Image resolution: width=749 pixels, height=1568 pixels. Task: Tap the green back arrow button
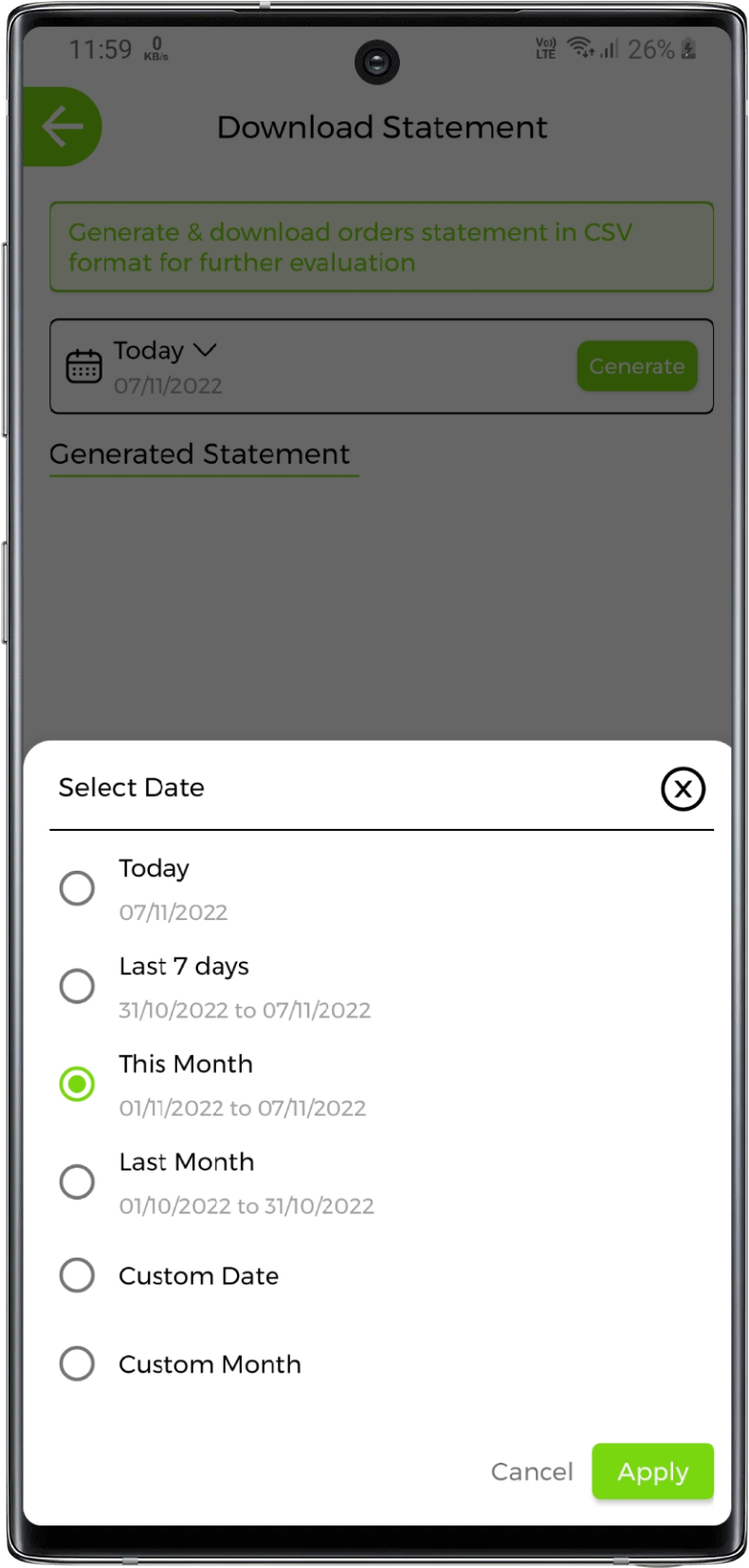pos(63,127)
